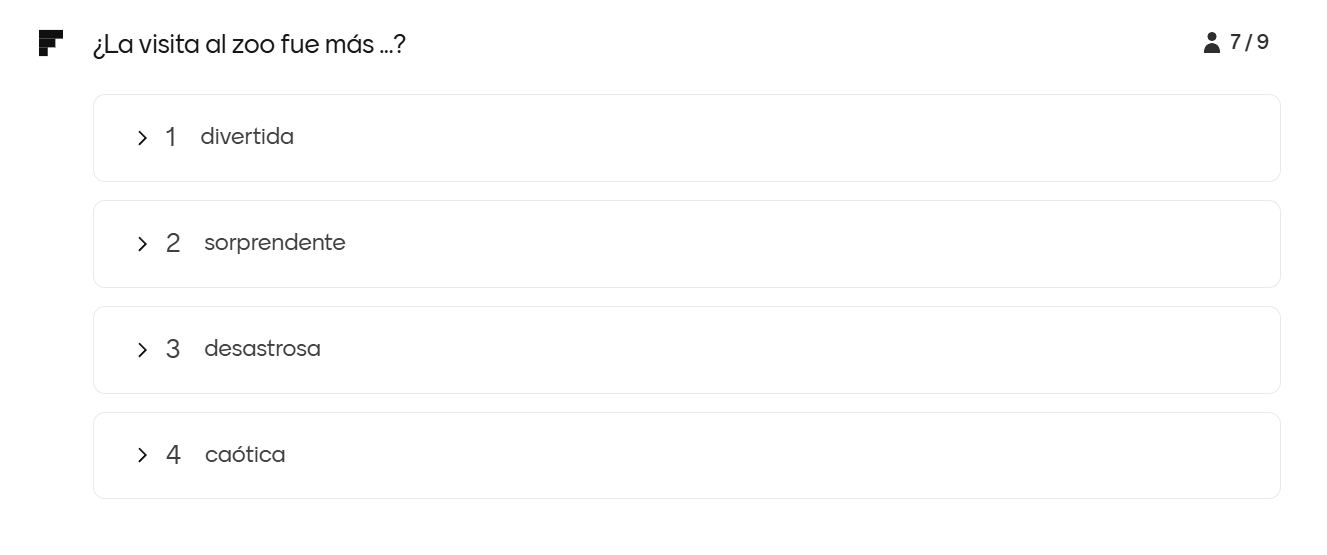Click the participants person icon
1327x555 pixels.
[x=1212, y=43]
